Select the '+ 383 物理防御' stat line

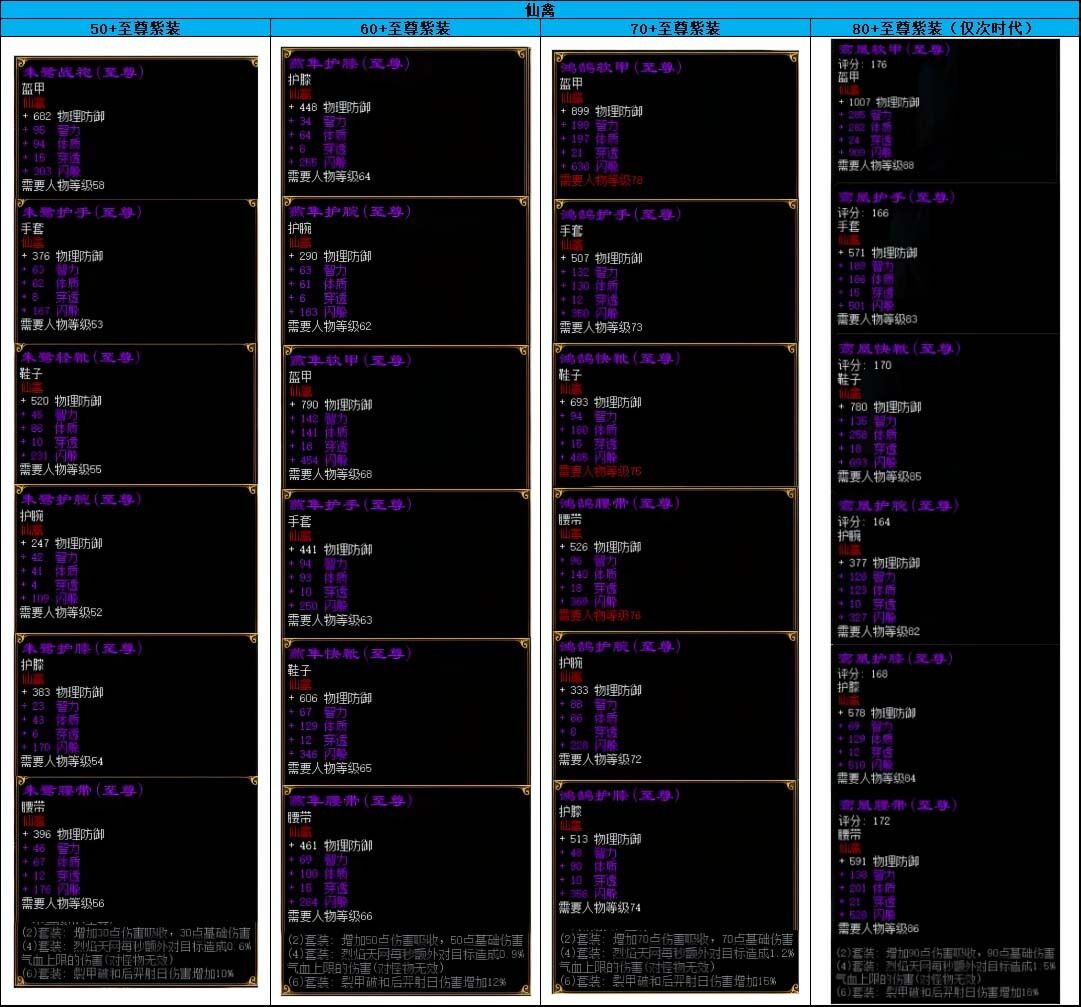click(x=62, y=692)
